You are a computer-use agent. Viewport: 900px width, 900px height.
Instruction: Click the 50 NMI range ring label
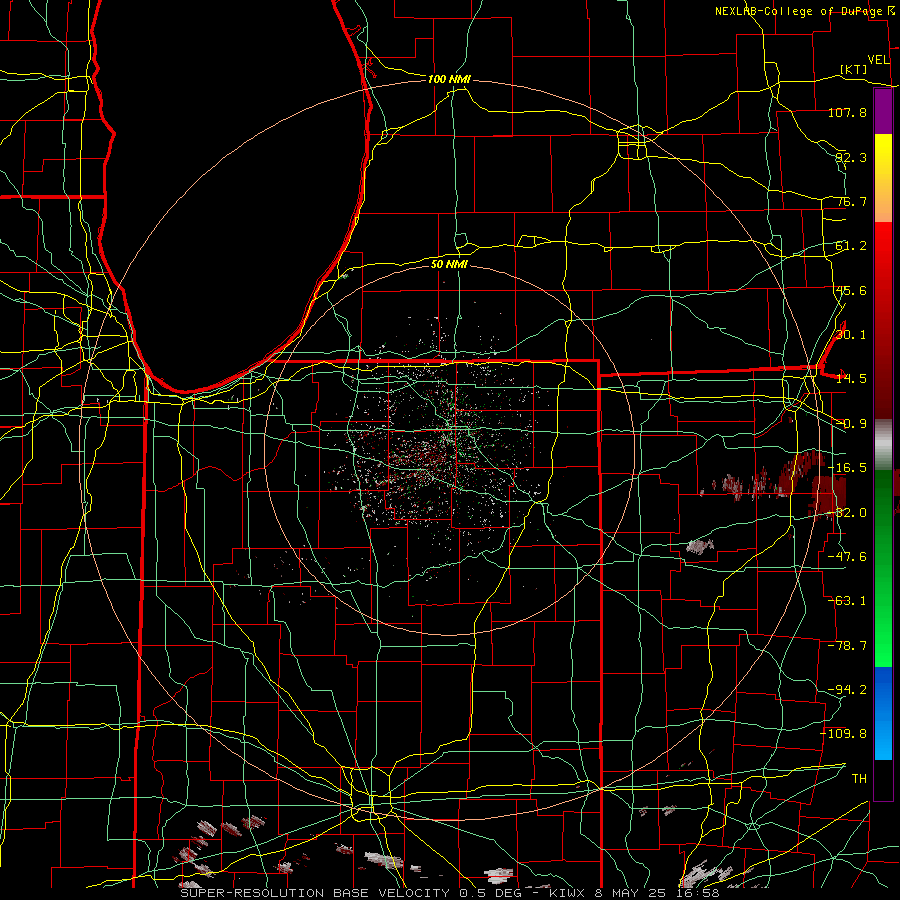click(449, 265)
